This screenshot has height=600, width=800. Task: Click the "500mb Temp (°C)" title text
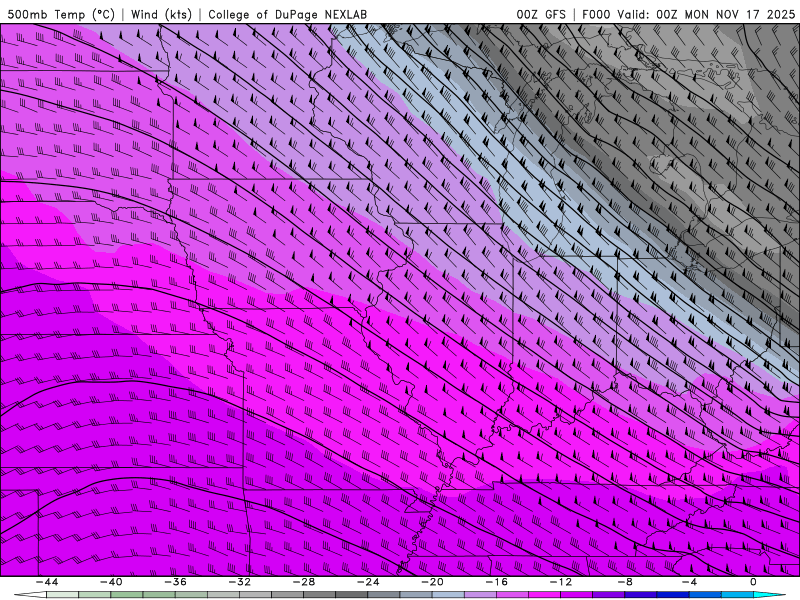61,14
